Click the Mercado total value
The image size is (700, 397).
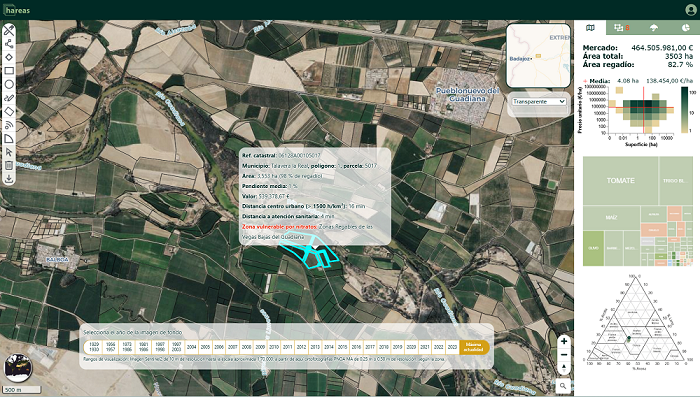click(662, 48)
